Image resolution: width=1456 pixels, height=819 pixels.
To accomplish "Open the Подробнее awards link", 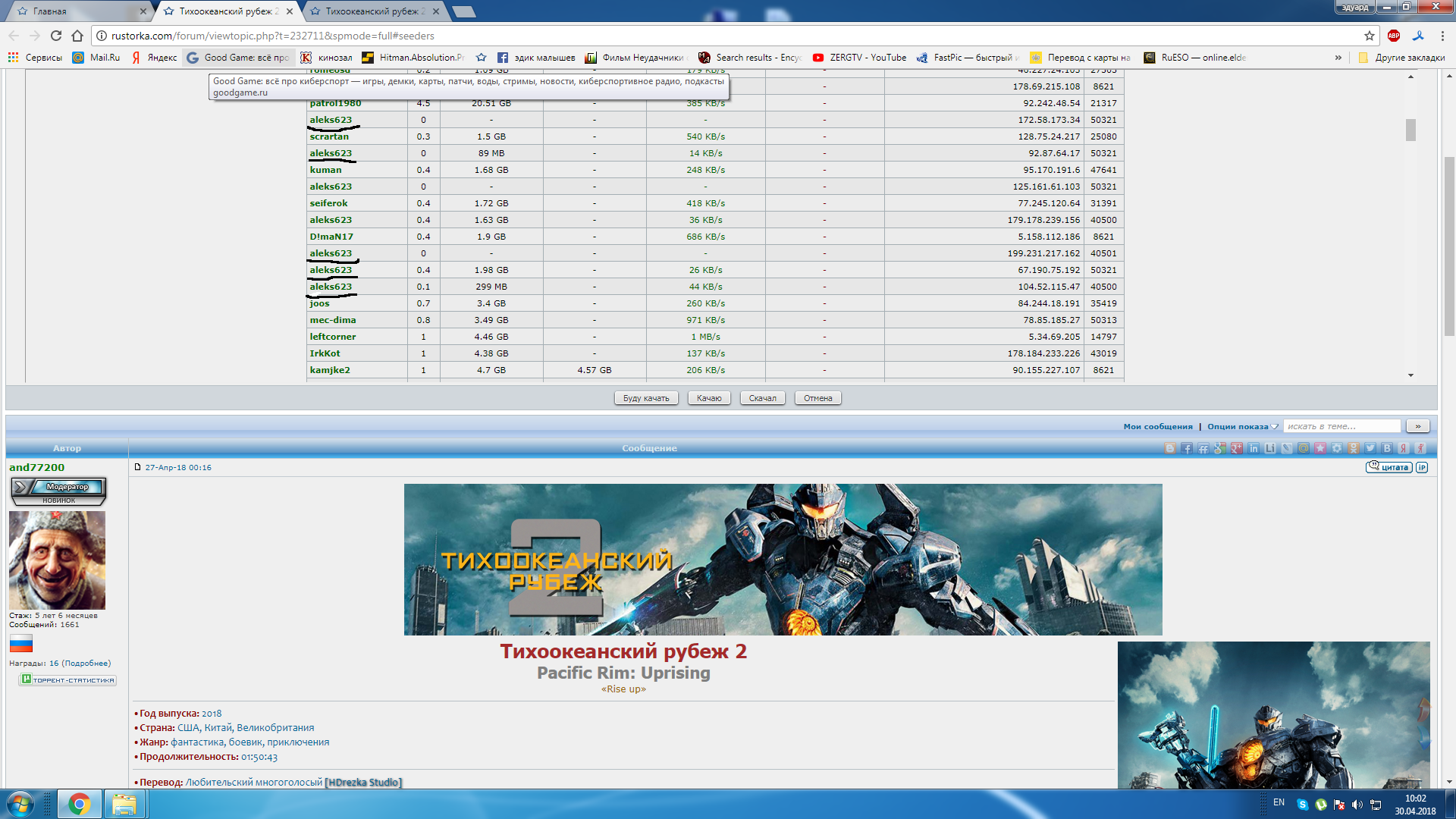I will click(87, 663).
